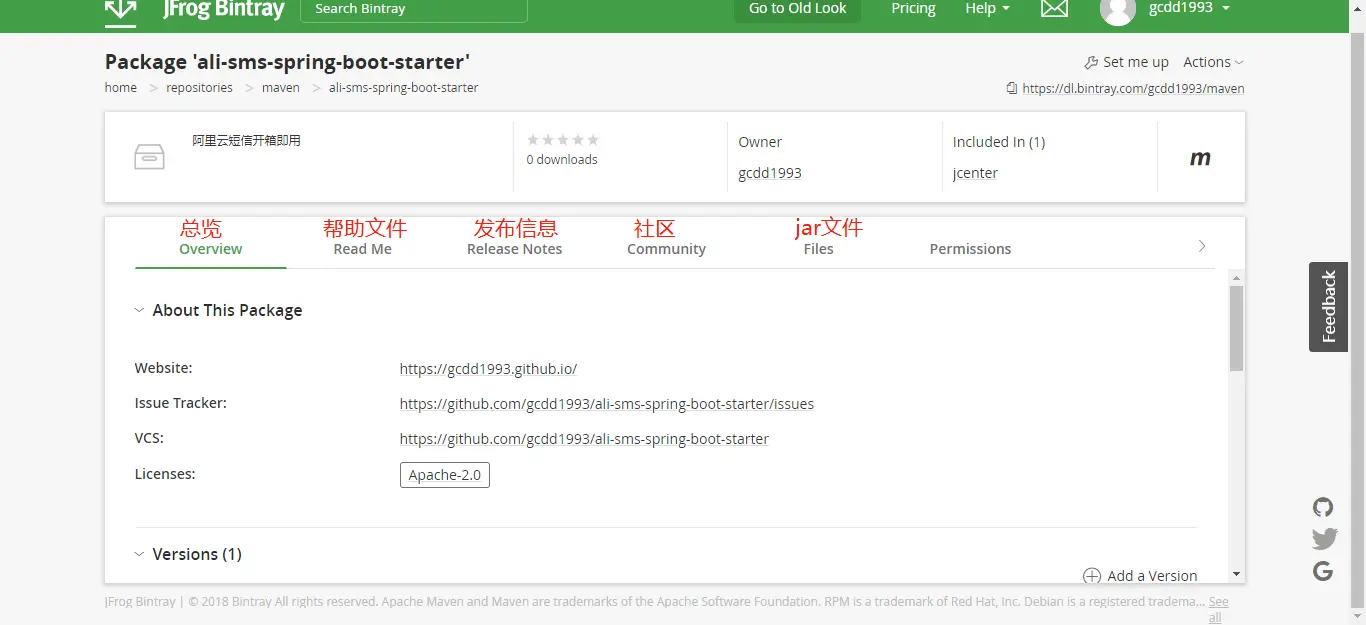Open the Feedback side button

tap(1328, 307)
